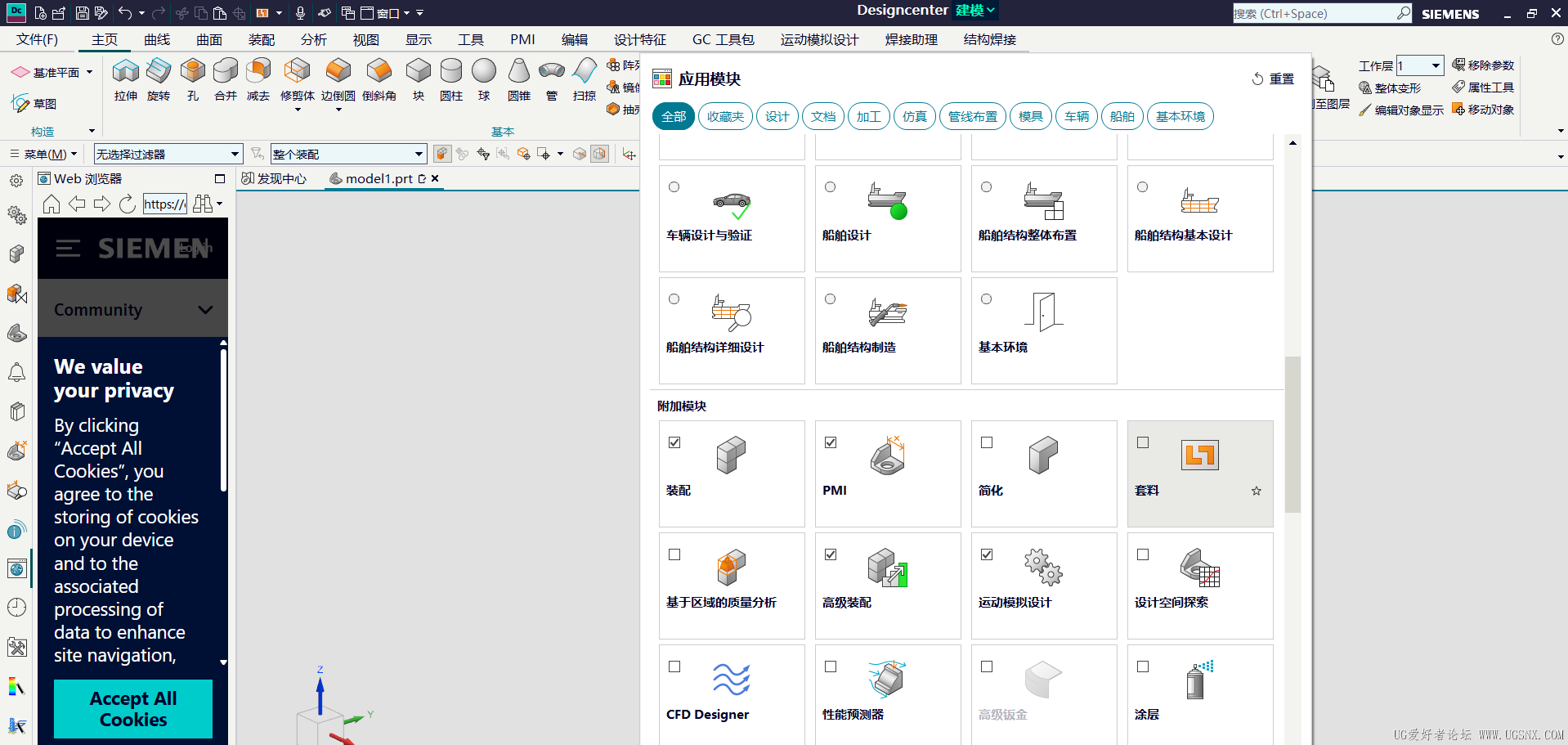Image resolution: width=1568 pixels, height=745 pixels.
Task: Click the 编辑对象显示 edit object display tool
Action: click(1401, 110)
